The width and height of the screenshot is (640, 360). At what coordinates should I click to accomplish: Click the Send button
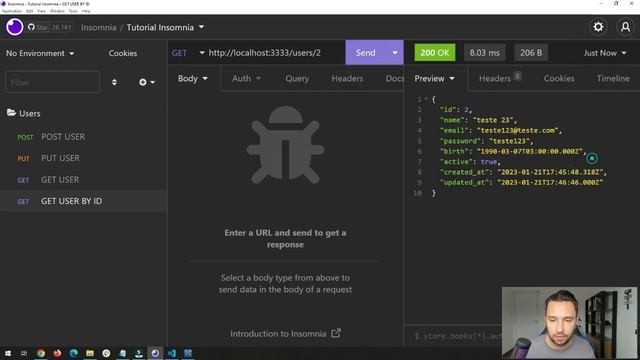point(365,53)
